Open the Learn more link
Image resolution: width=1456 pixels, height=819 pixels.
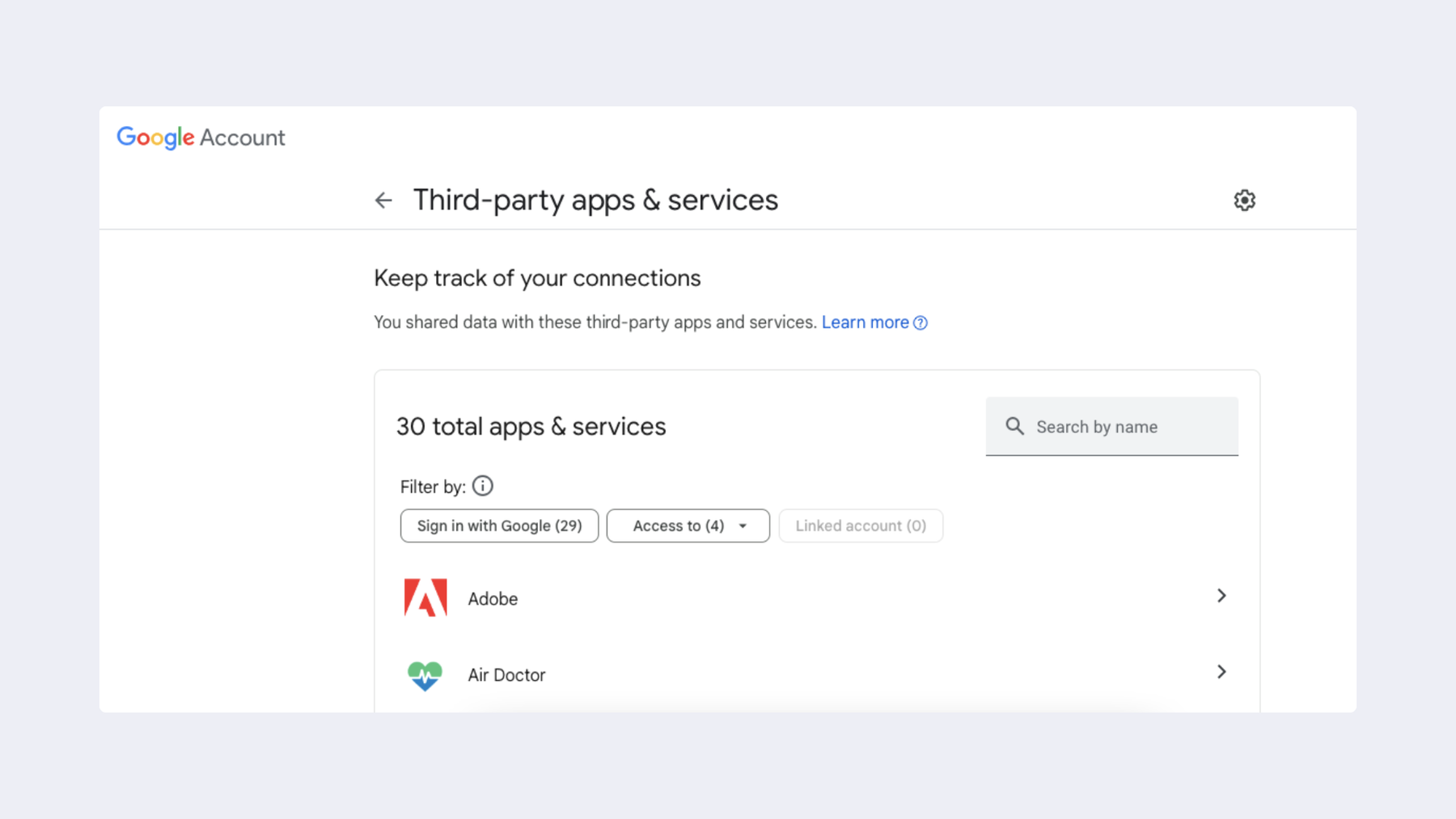865,323
